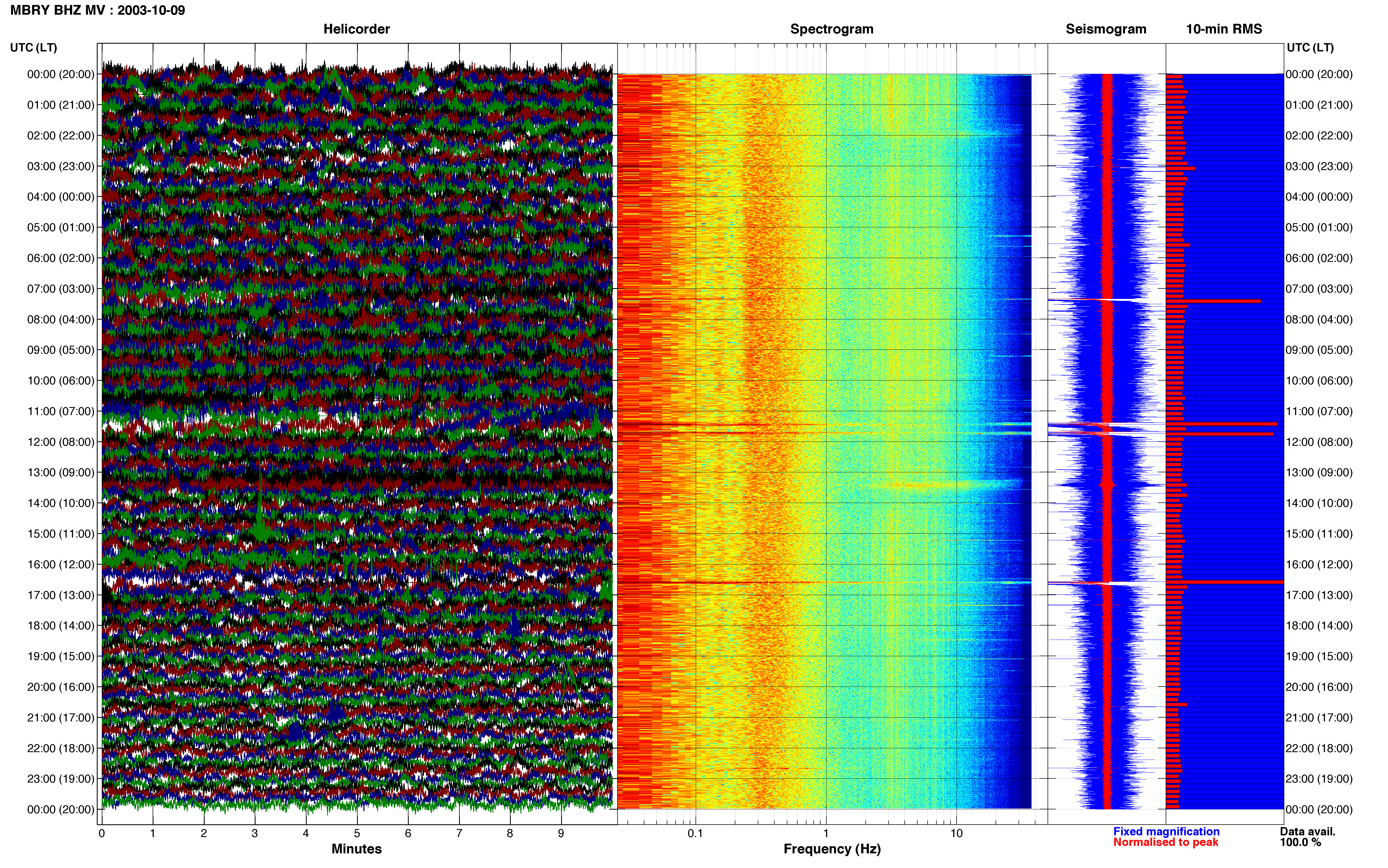Click 10:00 (06:00) on the Helicorder time axis
Image resolution: width=1388 pixels, height=868 pixels.
pos(61,380)
